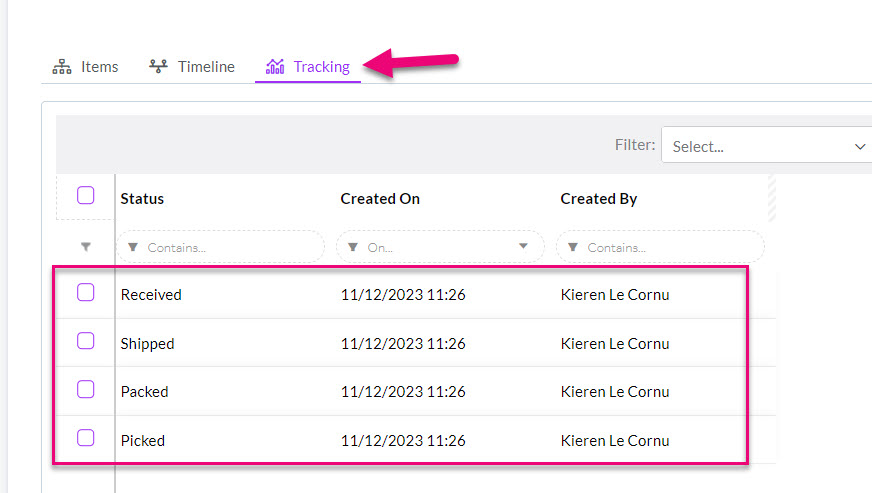Screen dimensions: 872x493
Task: Click funnel icon in Created On filter
Action: pyautogui.click(x=353, y=247)
